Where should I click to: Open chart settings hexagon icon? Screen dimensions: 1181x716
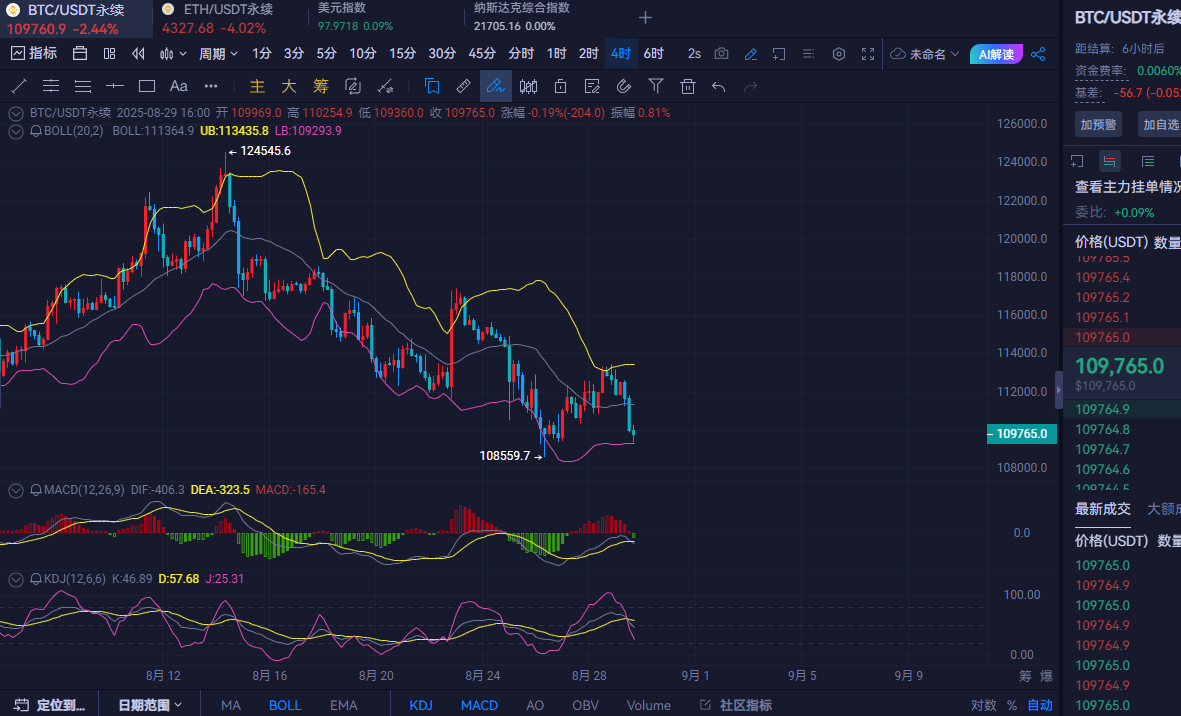point(838,53)
